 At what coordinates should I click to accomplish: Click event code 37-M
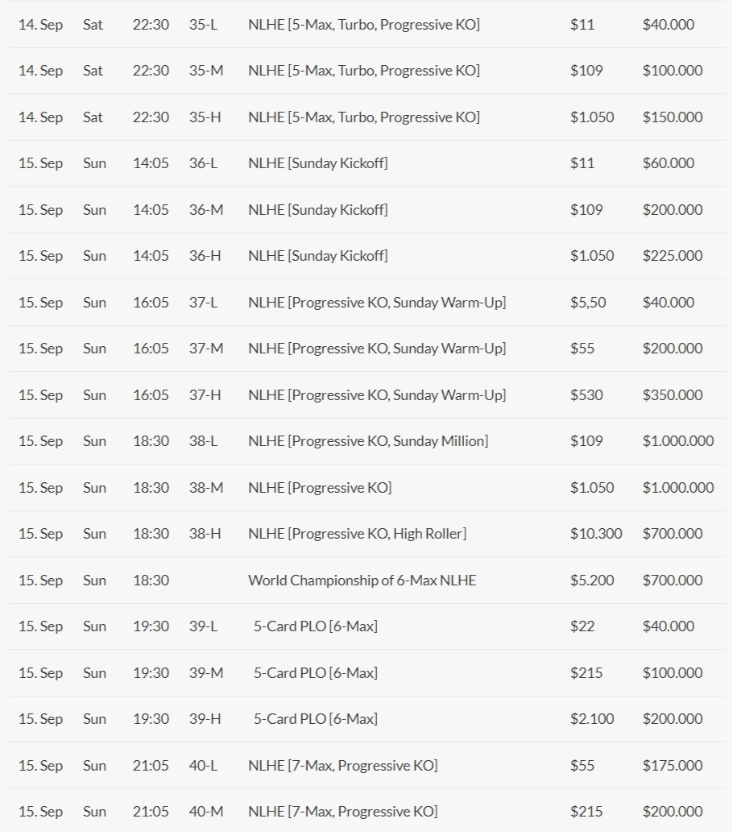click(x=206, y=348)
